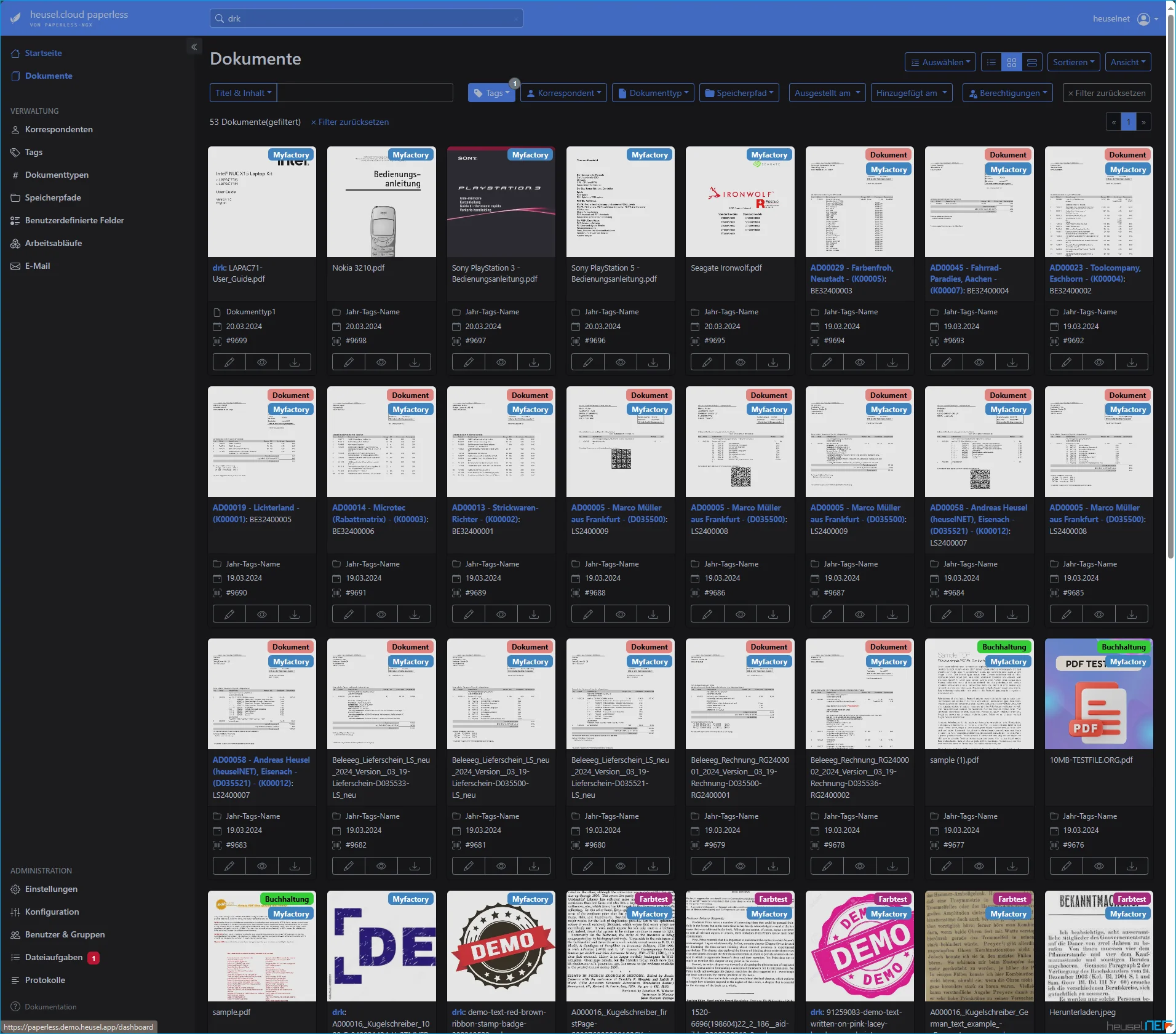Open Korrespondenten in the sidebar
Viewport: 1176px width, 1034px height.
tap(58, 129)
